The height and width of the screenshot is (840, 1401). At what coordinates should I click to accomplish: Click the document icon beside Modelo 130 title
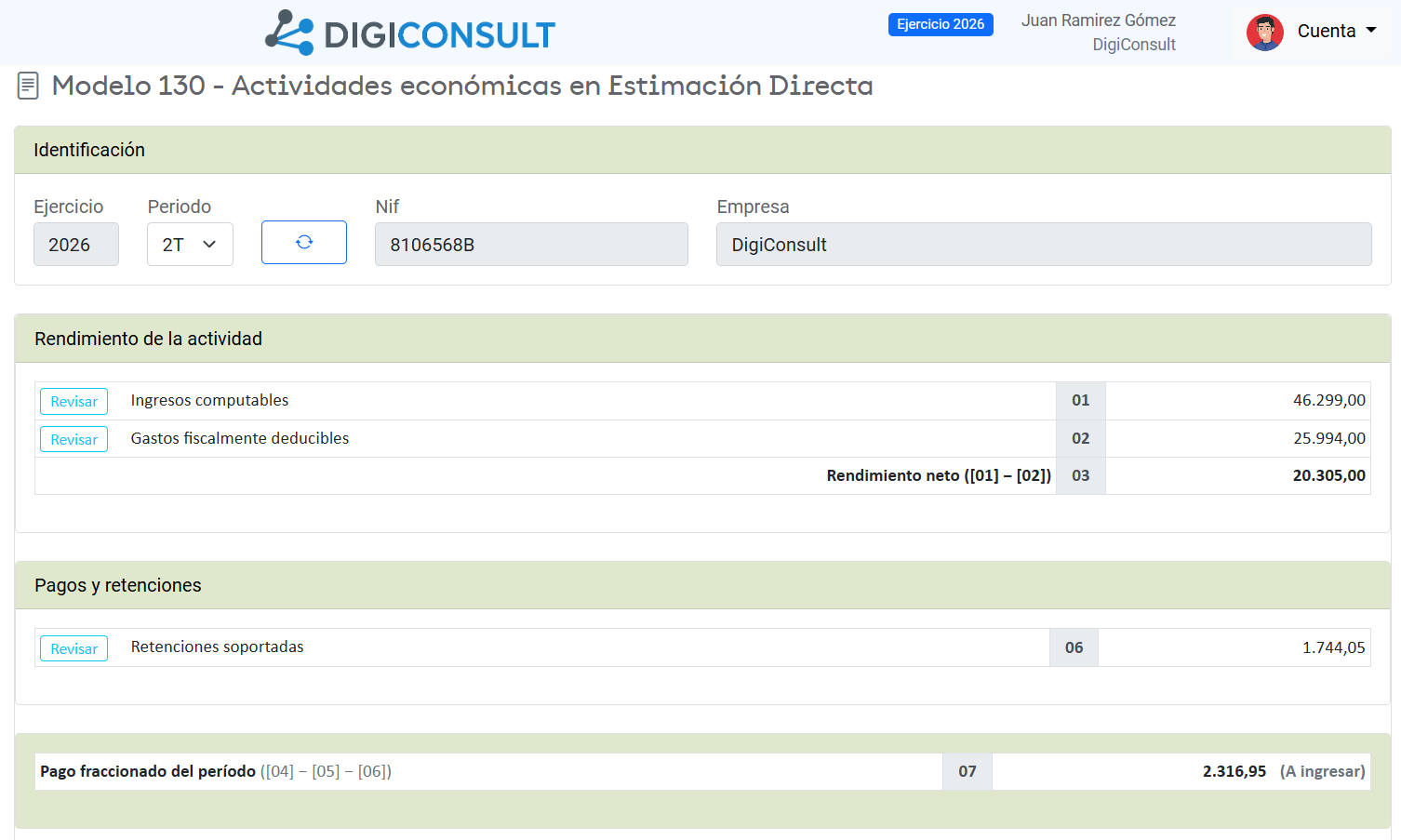coord(28,86)
